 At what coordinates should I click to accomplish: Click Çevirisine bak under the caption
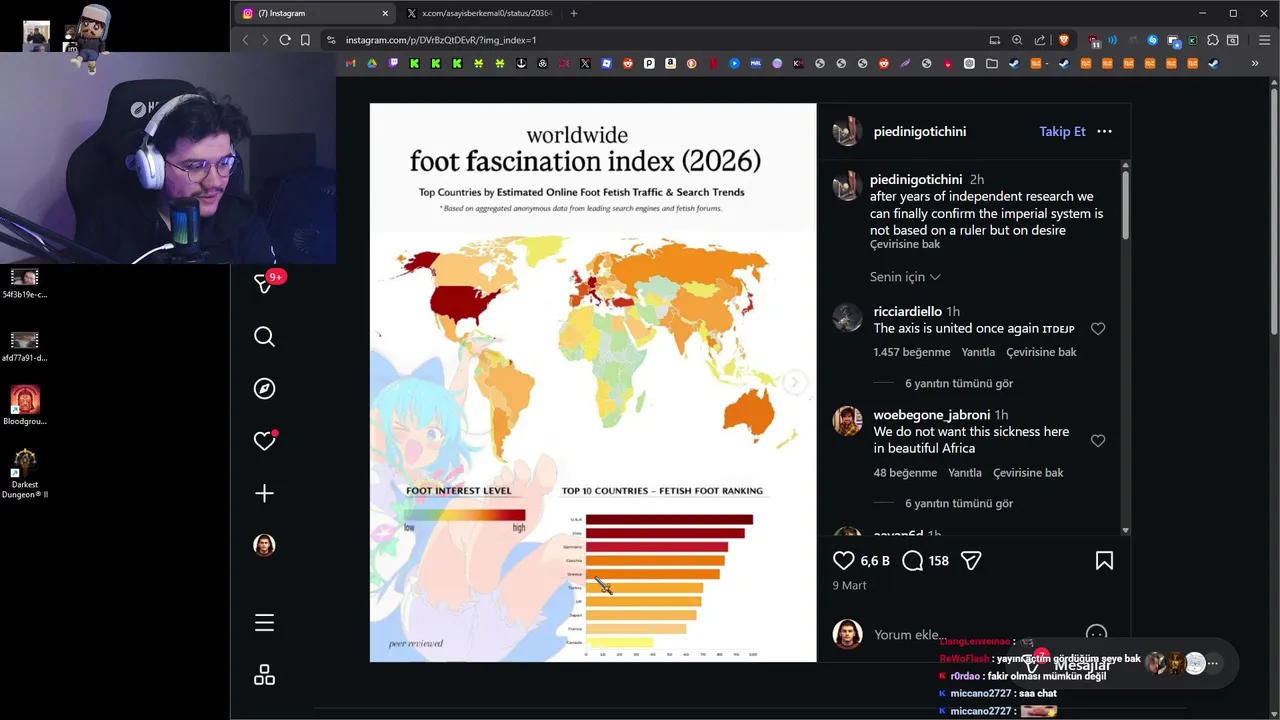point(905,245)
